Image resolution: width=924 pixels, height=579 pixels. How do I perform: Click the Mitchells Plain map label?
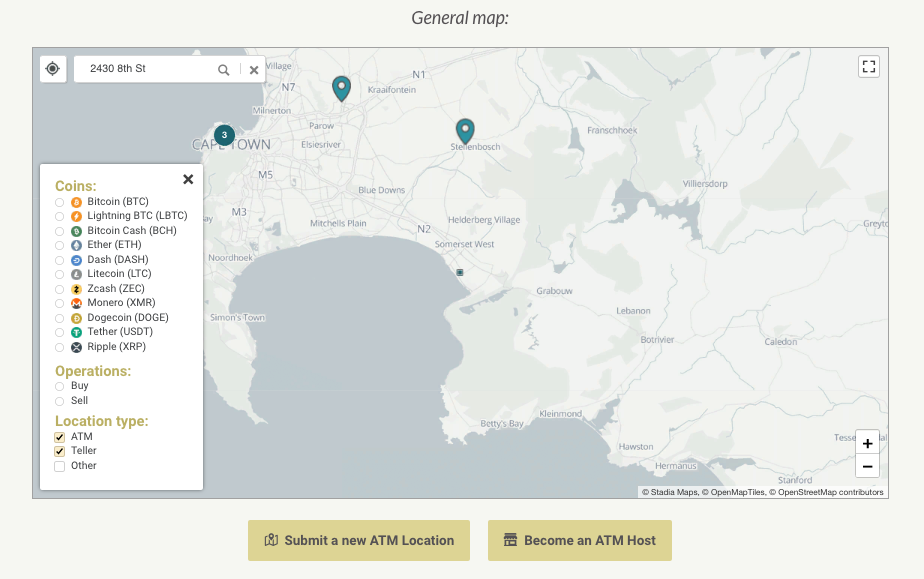[x=338, y=223]
